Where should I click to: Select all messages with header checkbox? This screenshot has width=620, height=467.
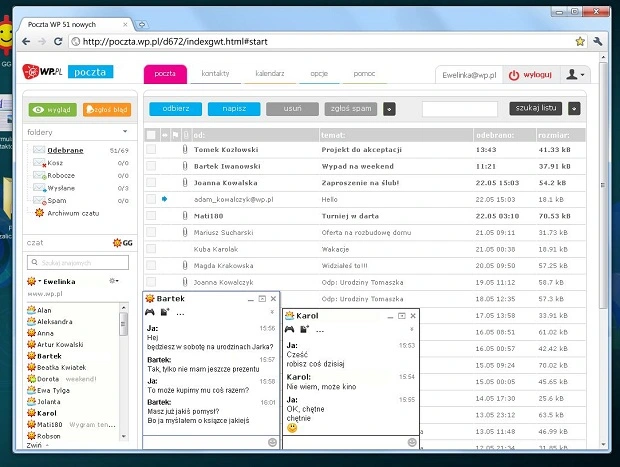[x=151, y=133]
